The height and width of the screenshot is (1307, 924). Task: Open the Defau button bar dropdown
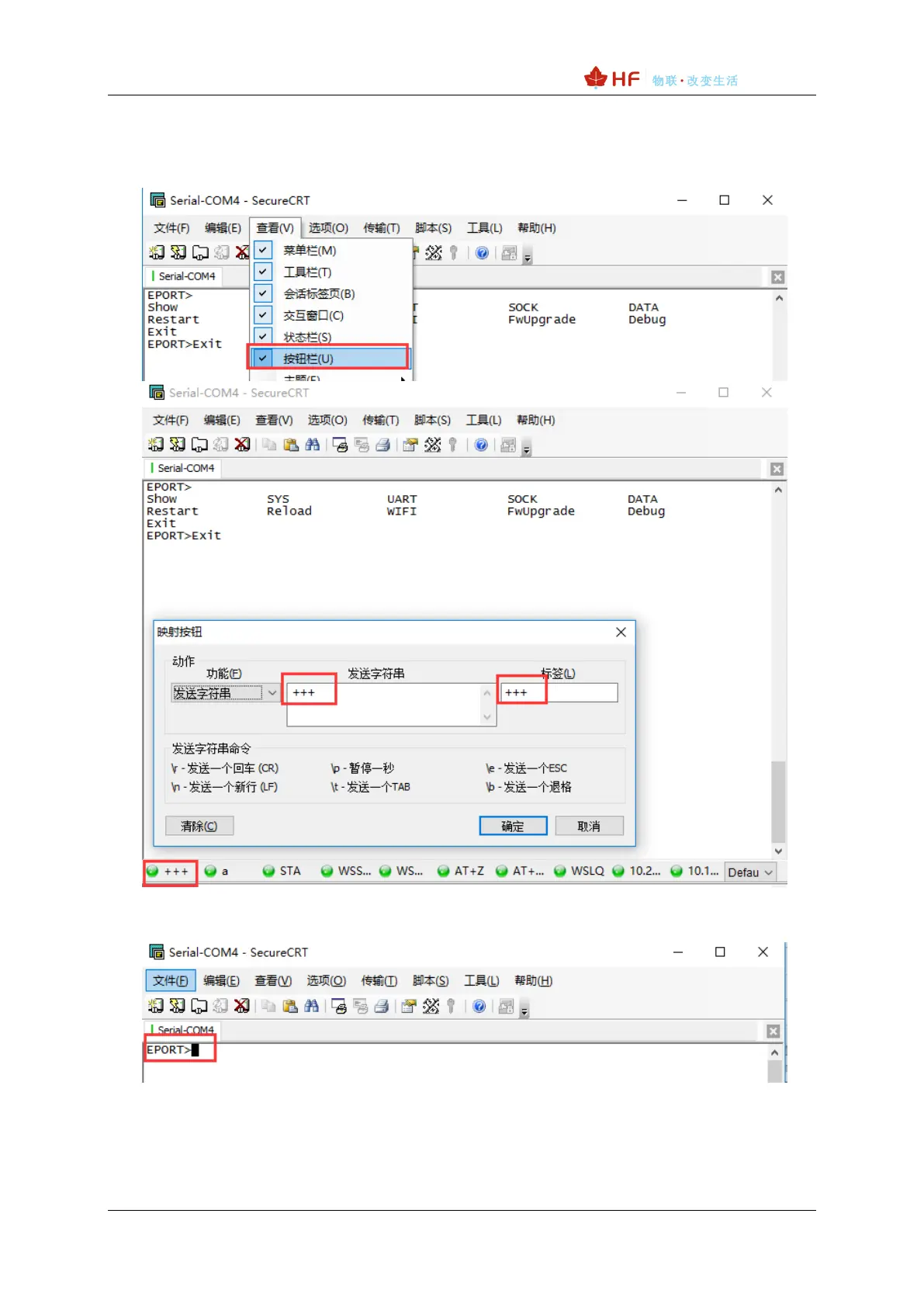tap(750, 872)
